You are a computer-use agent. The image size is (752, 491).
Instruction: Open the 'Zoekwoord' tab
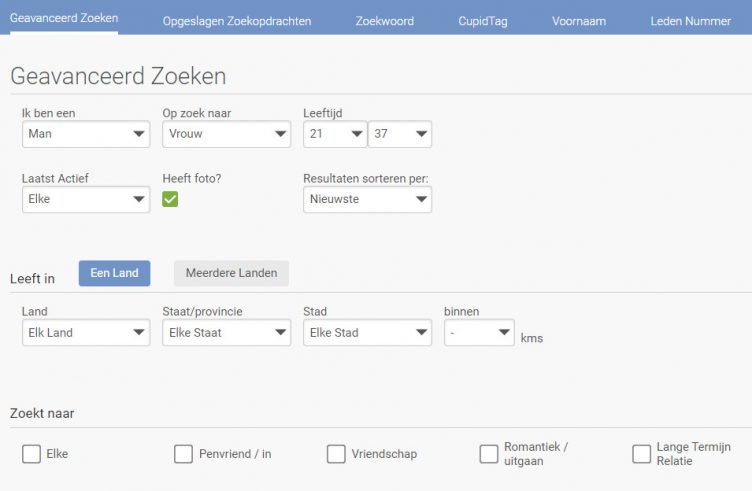click(384, 21)
